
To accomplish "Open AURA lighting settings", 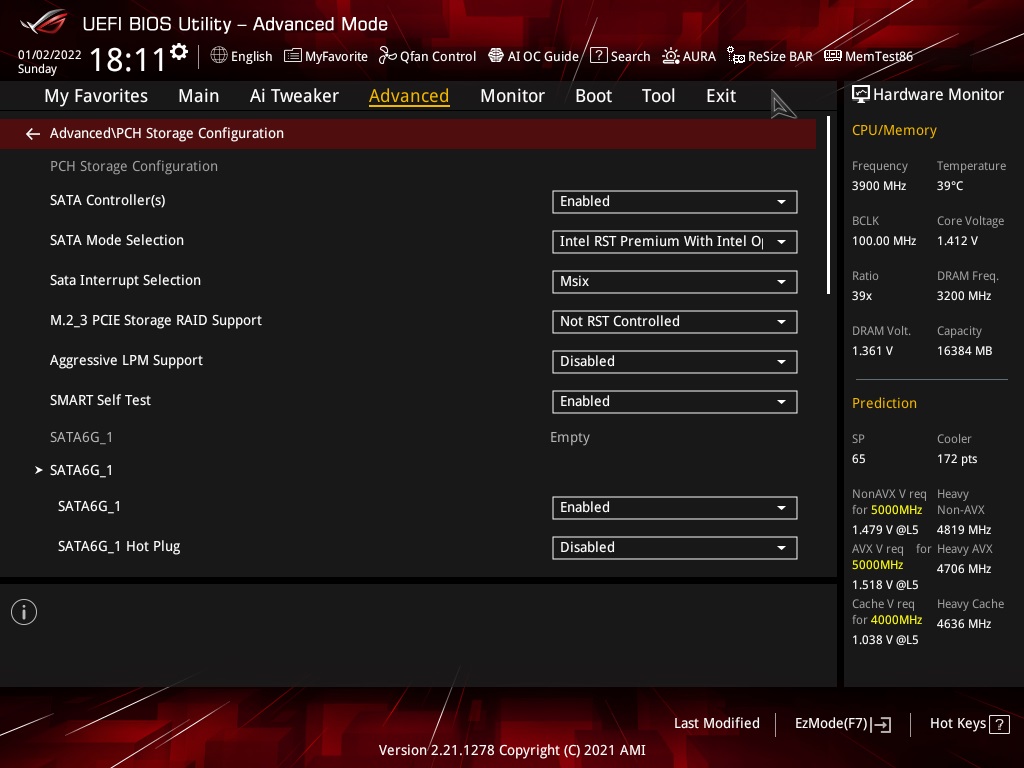I will click(x=689, y=57).
